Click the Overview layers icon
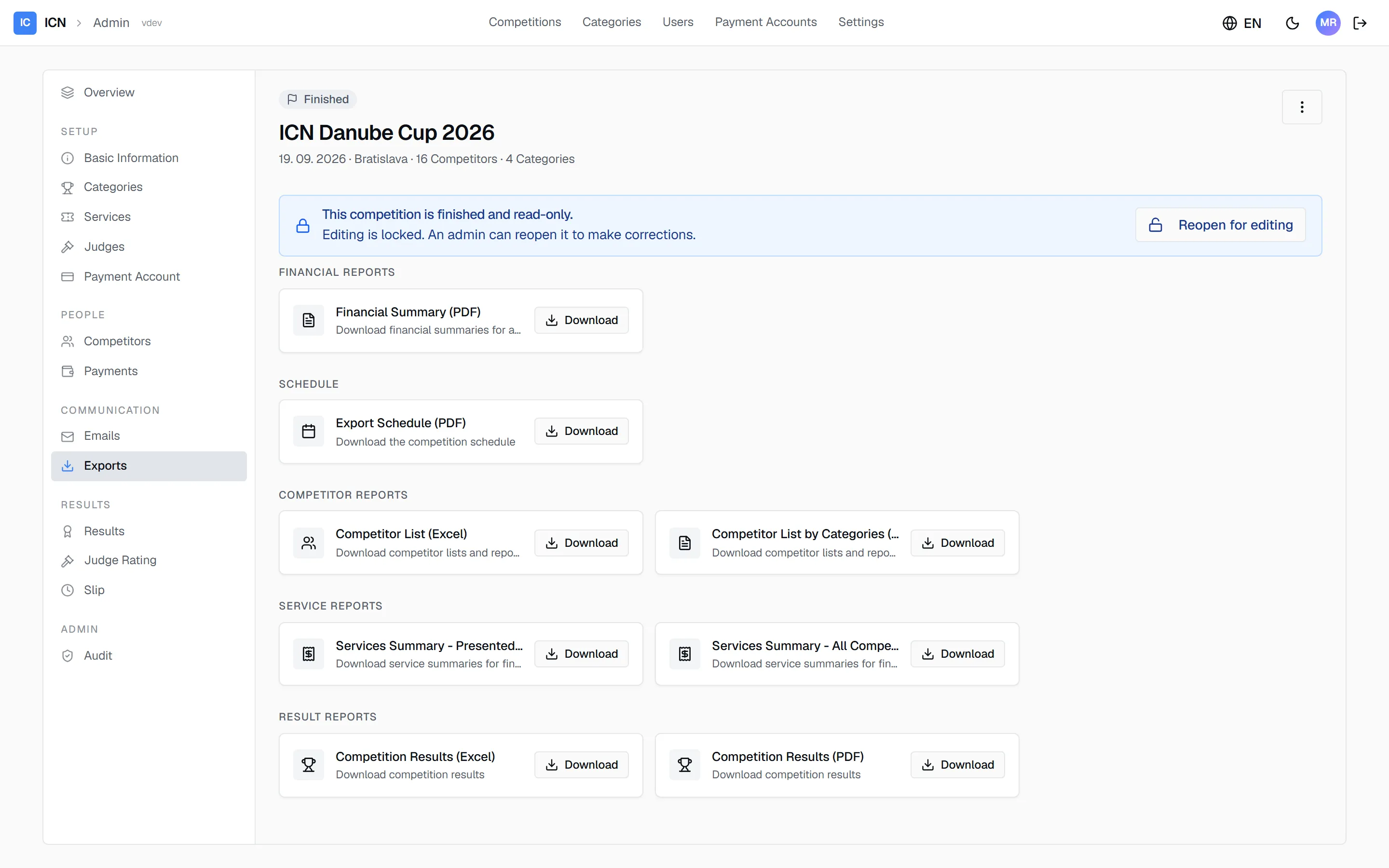The image size is (1389, 868). click(68, 93)
